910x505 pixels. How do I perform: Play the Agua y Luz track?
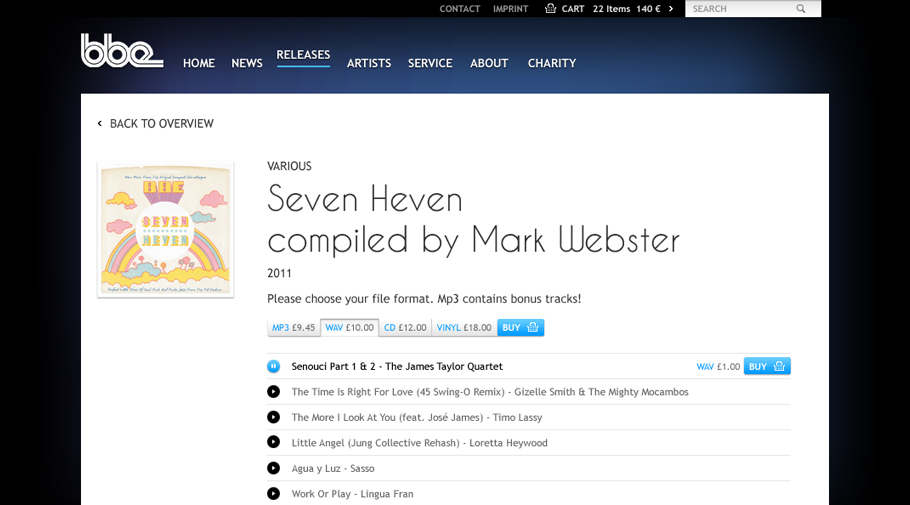click(x=274, y=468)
